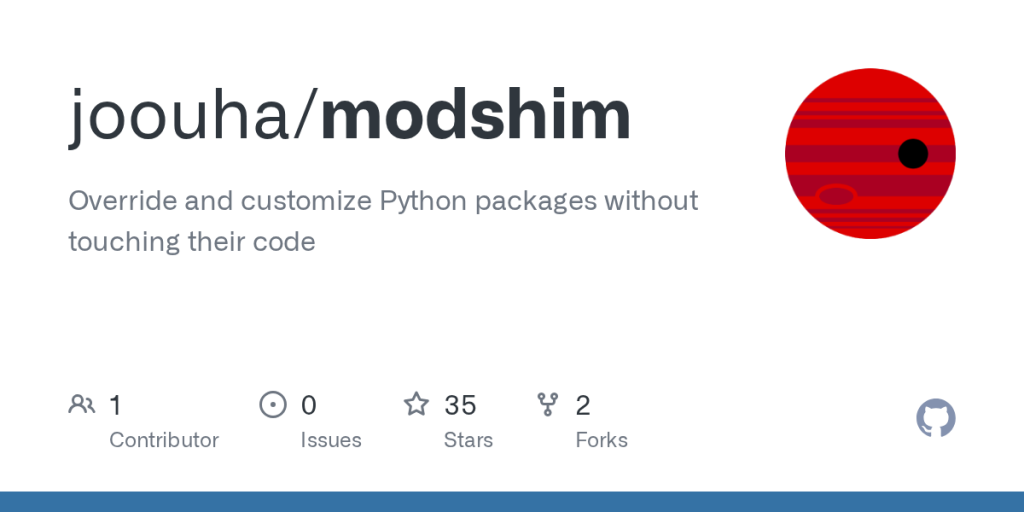Image resolution: width=1024 pixels, height=512 pixels.
Task: Click the Forks branch icon
Action: point(547,404)
